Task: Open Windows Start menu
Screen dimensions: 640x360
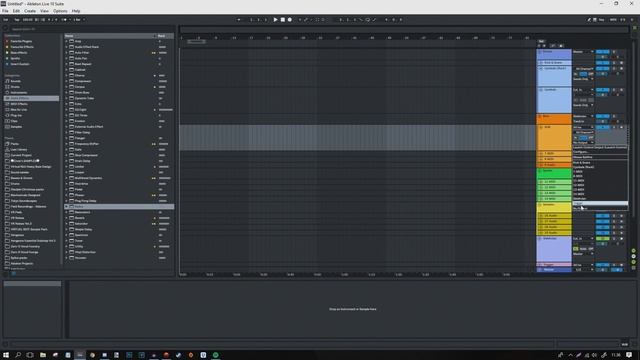Action: pyautogui.click(x=6, y=355)
